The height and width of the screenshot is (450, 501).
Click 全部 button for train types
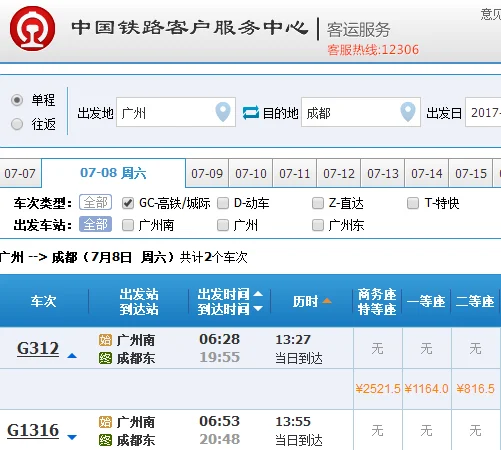[95, 202]
